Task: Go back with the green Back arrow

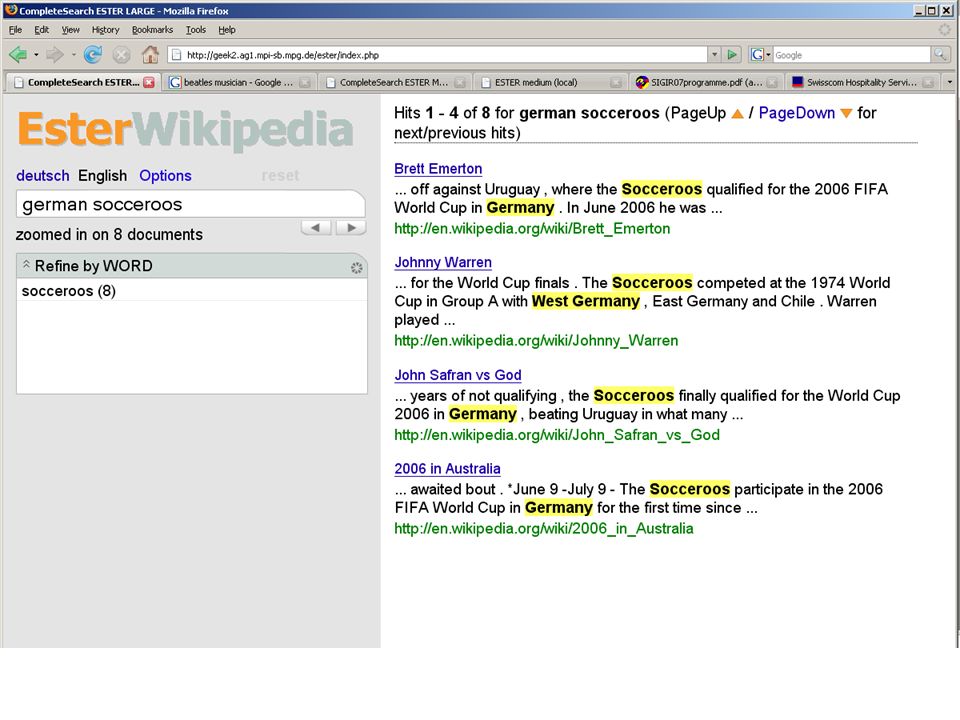Action: (18, 55)
